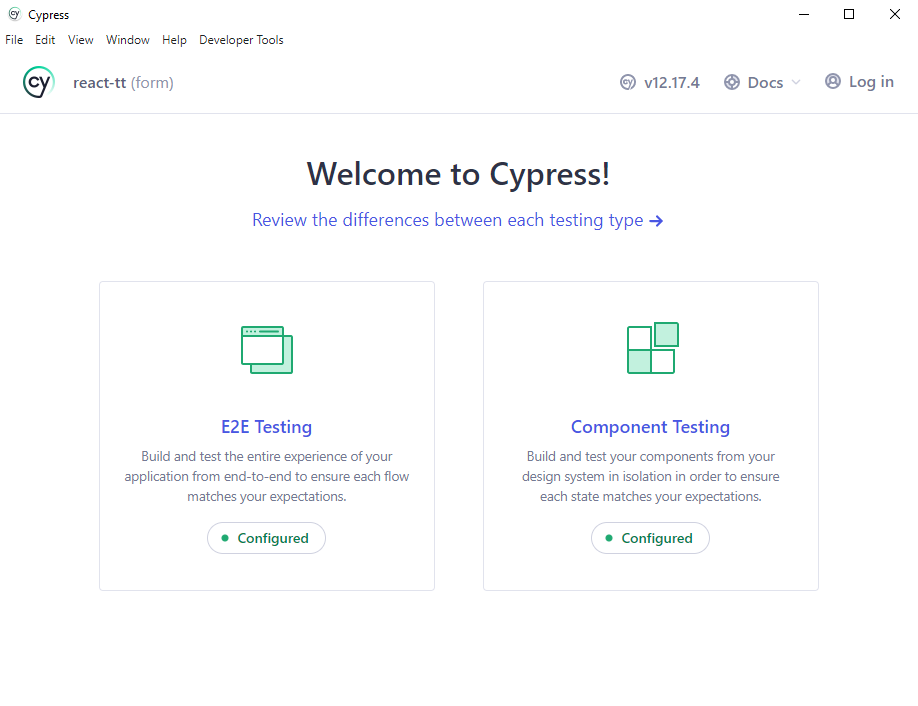Viewport: 918px width, 706px height.
Task: Click the Configured badge under Component Testing
Action: click(650, 538)
